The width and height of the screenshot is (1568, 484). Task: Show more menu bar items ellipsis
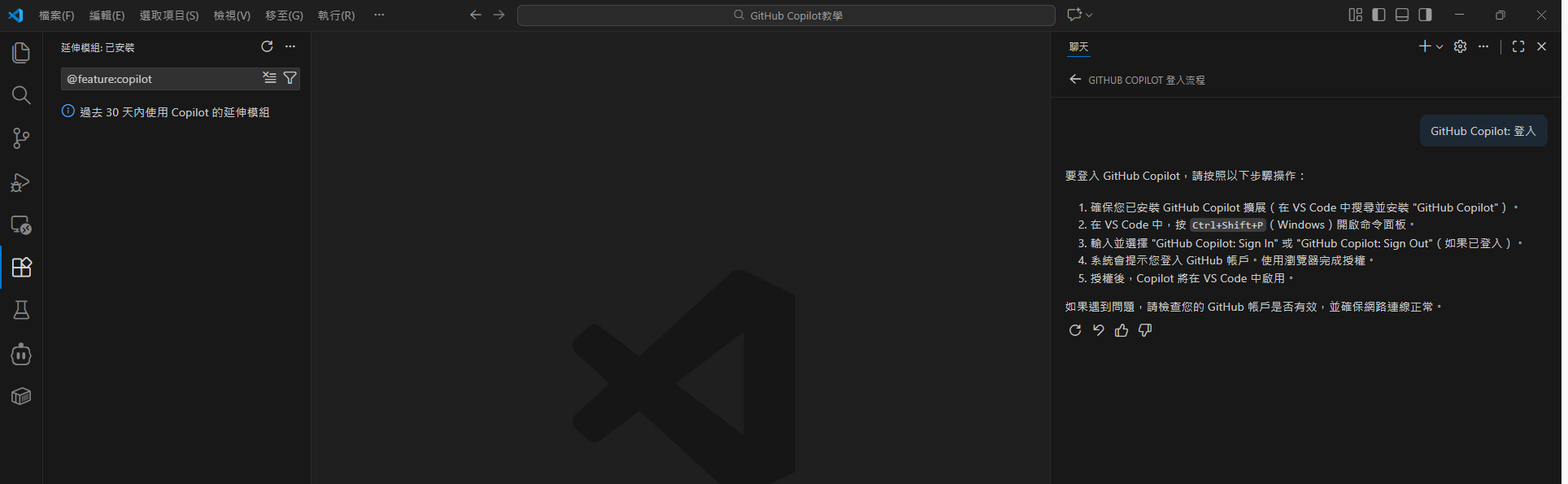pos(379,15)
